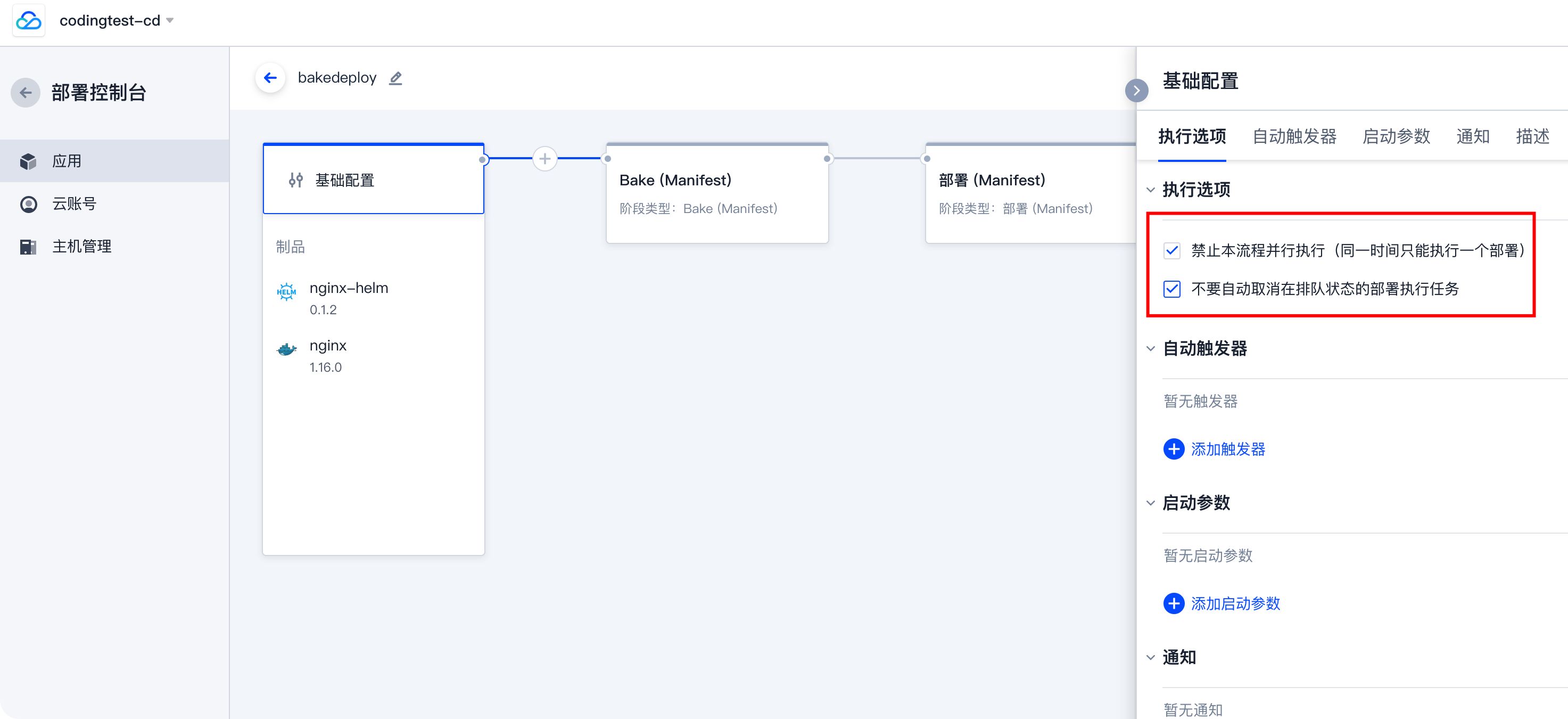Collapse the 执行选项 section chevron
This screenshot has height=719, width=1568.
point(1150,190)
